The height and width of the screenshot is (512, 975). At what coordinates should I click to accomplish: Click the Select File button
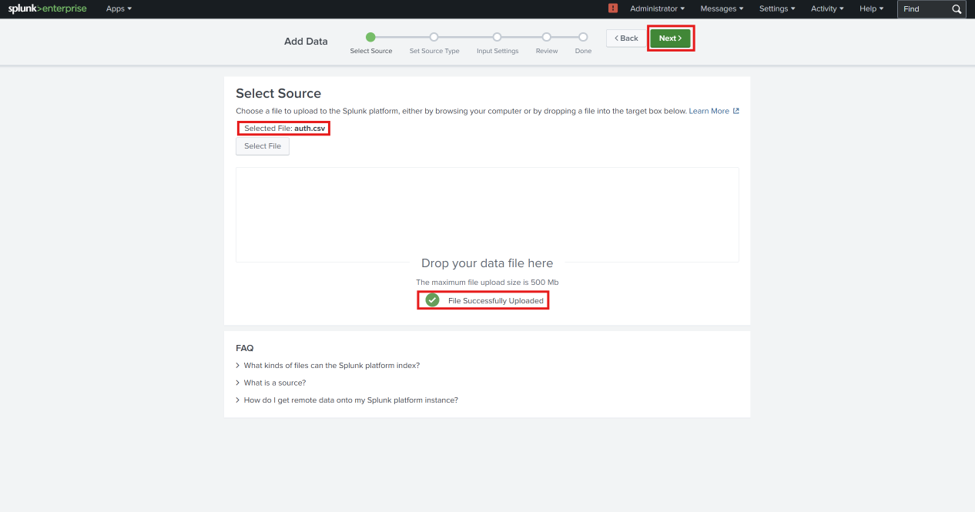pos(262,146)
